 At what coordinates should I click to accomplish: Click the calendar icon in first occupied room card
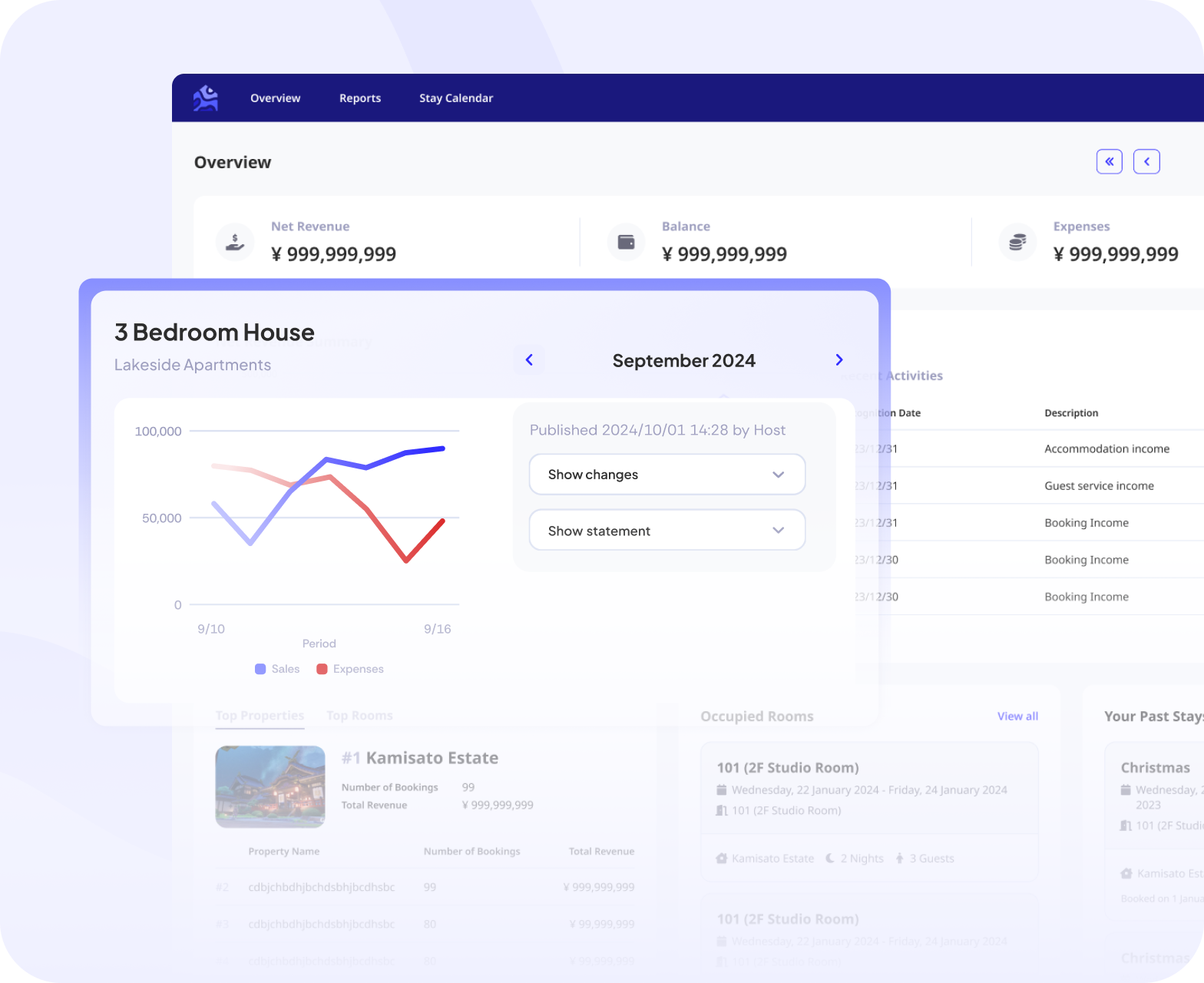point(721,789)
